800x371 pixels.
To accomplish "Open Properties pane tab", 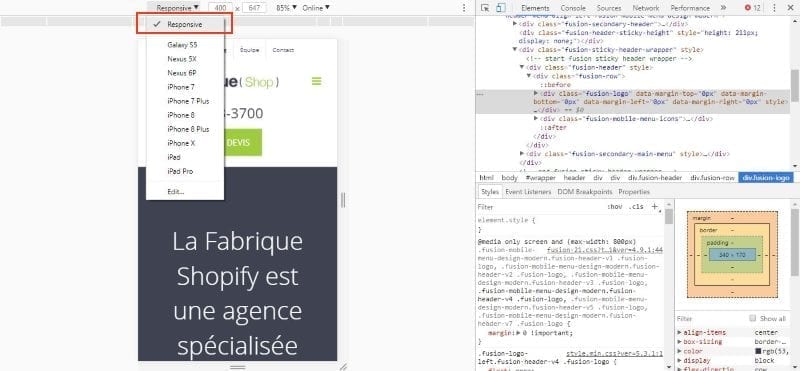I will coord(634,192).
